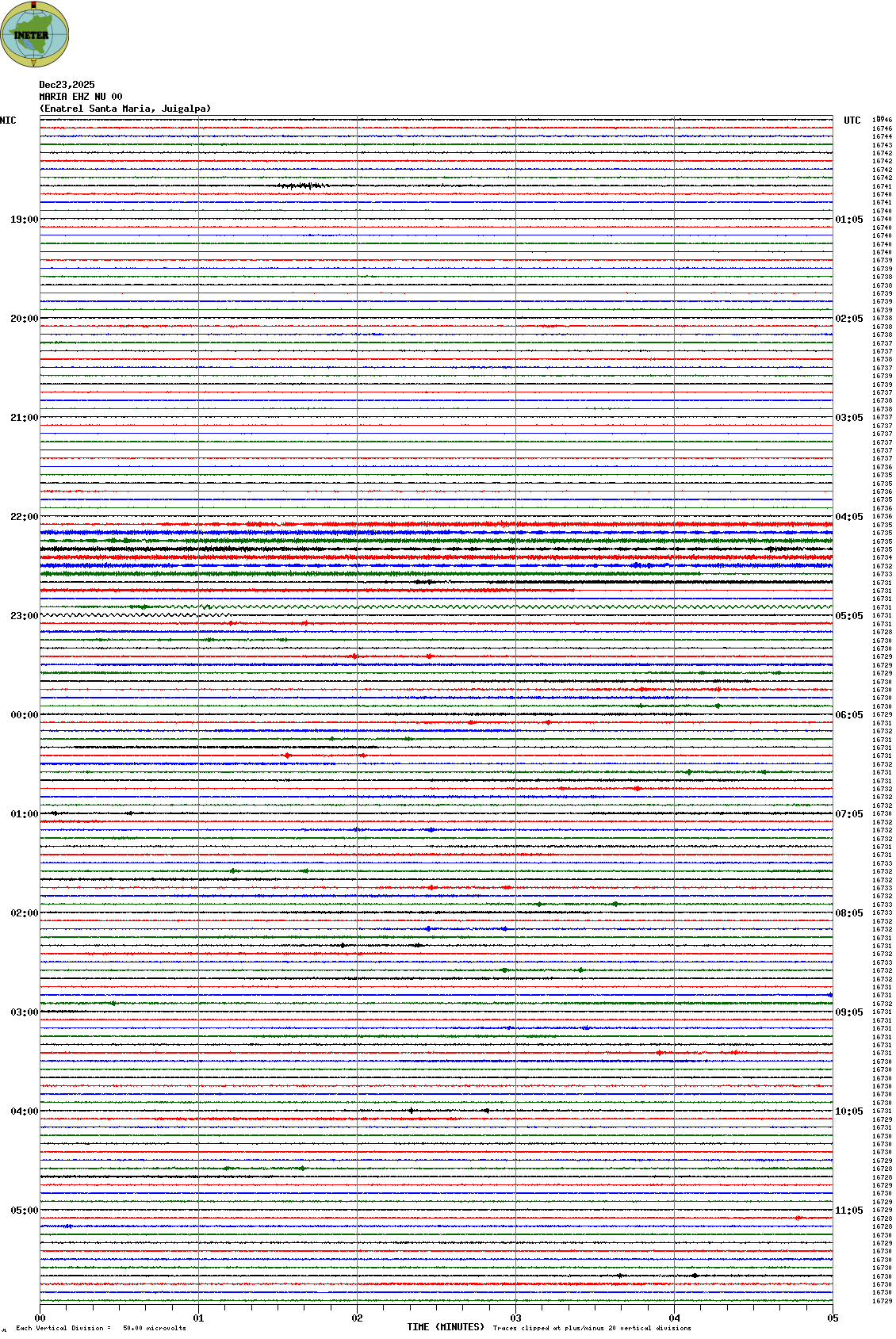The image size is (896, 1339).
Task: Click the vertical division microvolts scale note
Action: pos(101,1328)
